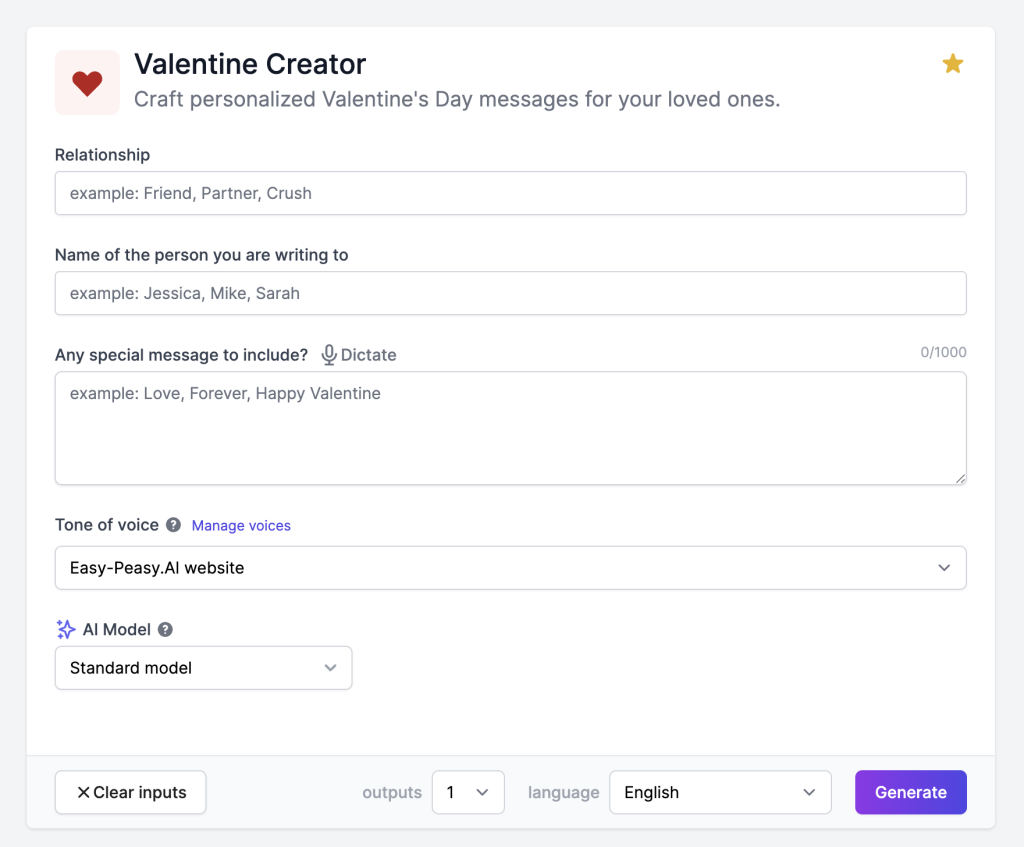This screenshot has width=1024, height=847.
Task: Click the red heart Valentine Creator logo
Action: pos(87,83)
